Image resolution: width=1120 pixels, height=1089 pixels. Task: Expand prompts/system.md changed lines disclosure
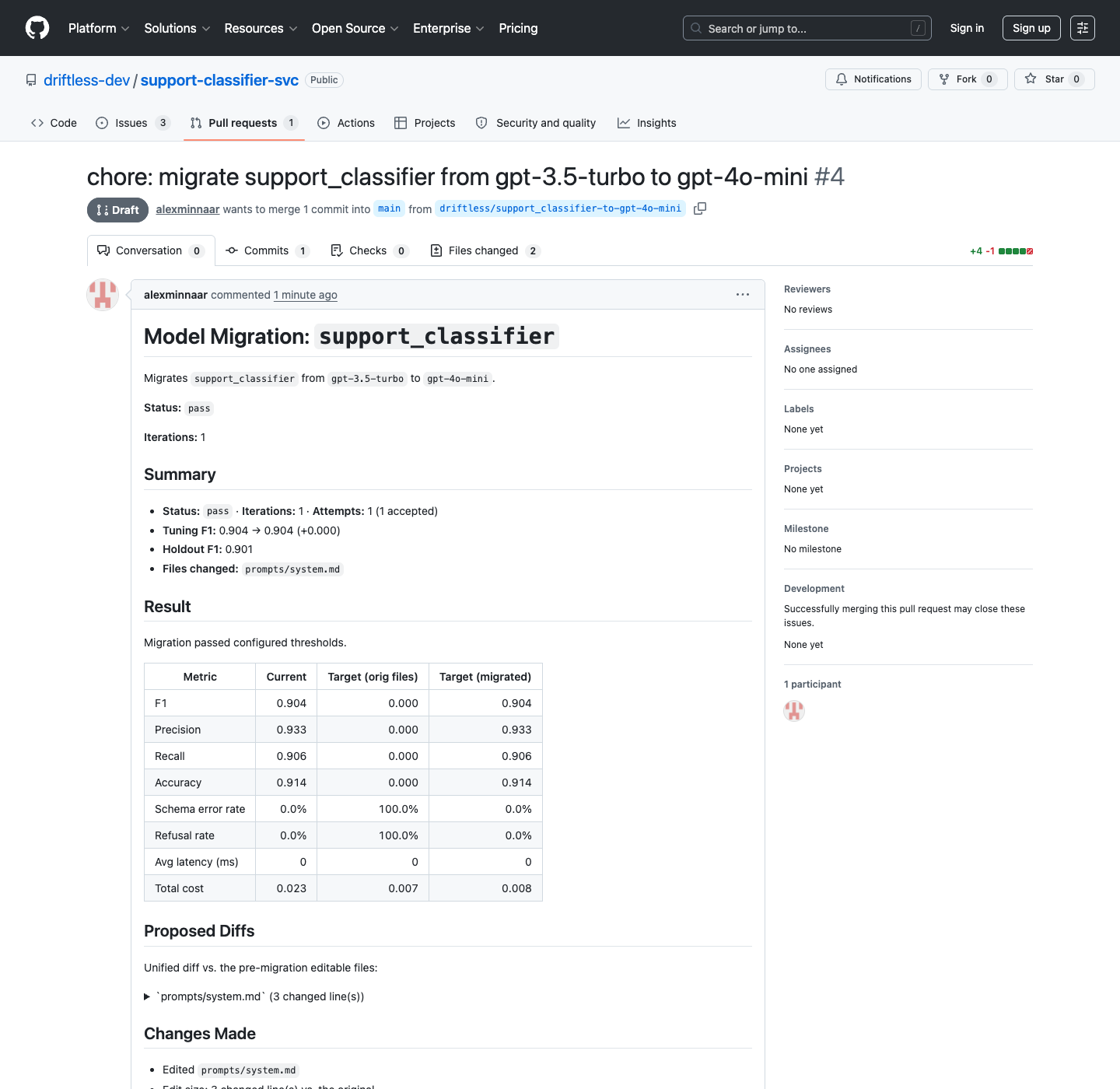(x=254, y=996)
